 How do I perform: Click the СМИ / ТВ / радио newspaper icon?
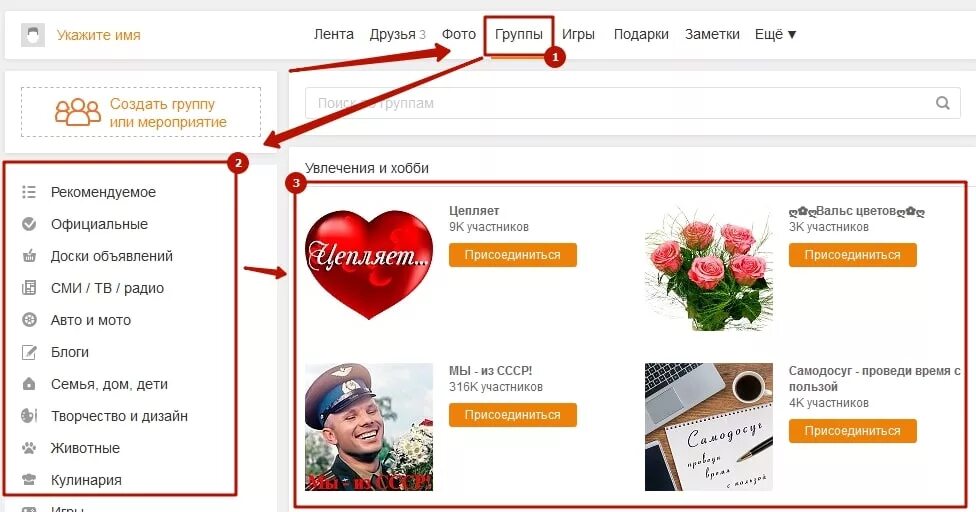point(29,288)
